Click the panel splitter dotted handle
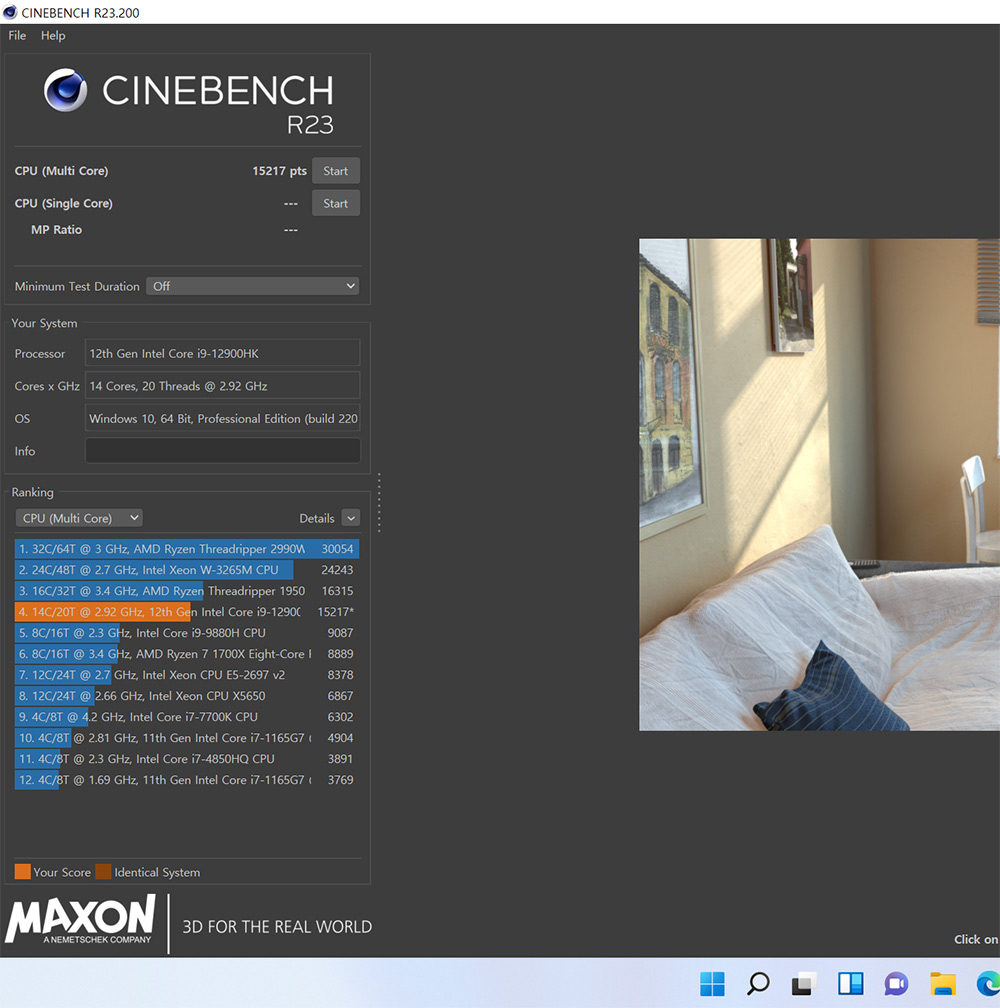Image resolution: width=1000 pixels, height=1008 pixels. (379, 503)
